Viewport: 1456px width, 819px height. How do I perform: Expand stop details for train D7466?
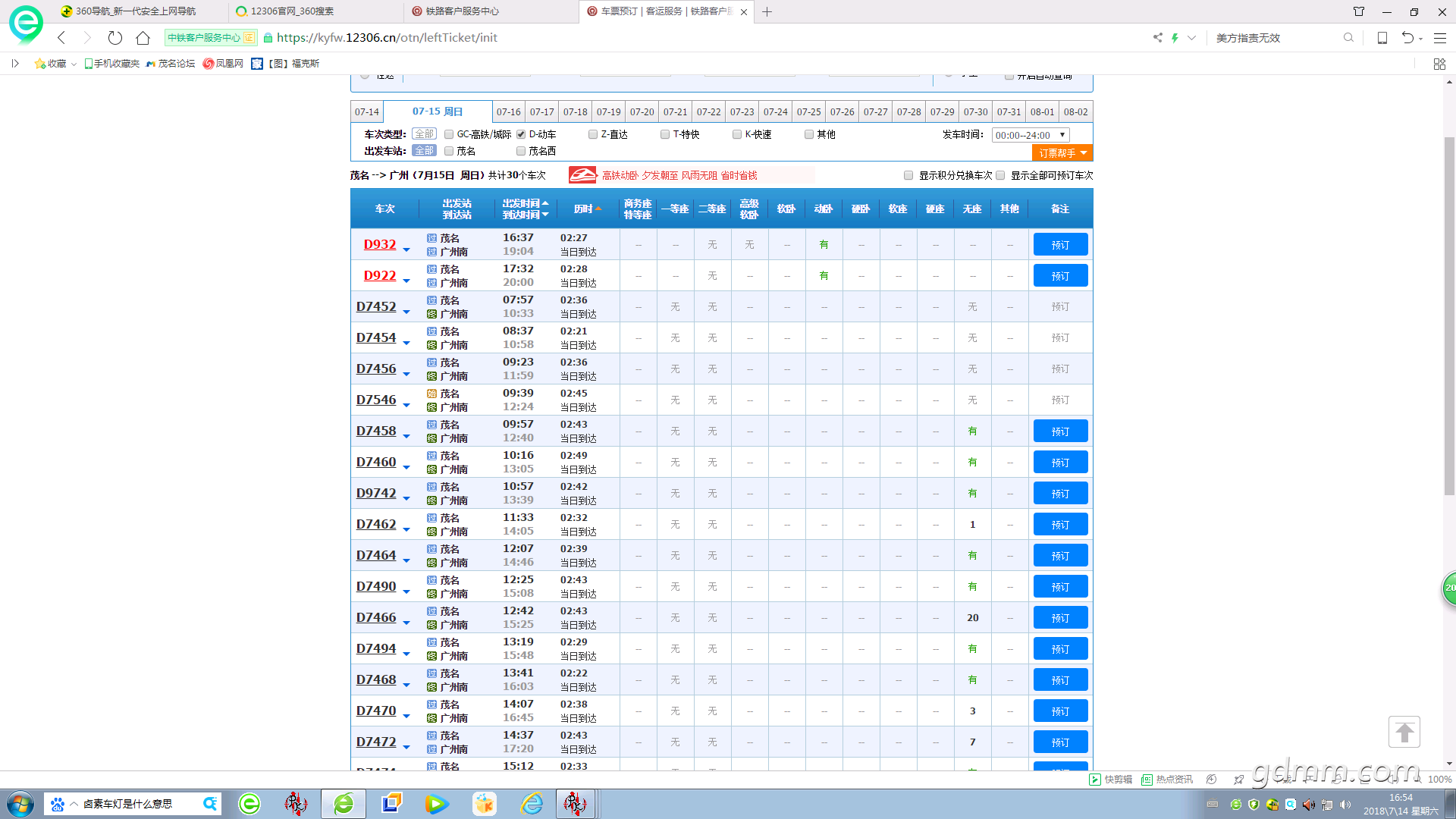pyautogui.click(x=406, y=623)
